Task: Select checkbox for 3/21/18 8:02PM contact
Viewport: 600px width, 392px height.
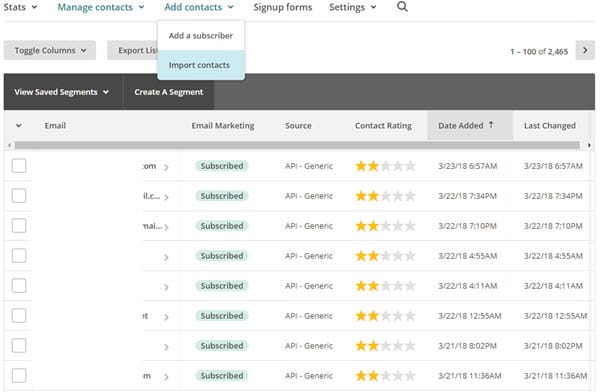Action: click(19, 345)
